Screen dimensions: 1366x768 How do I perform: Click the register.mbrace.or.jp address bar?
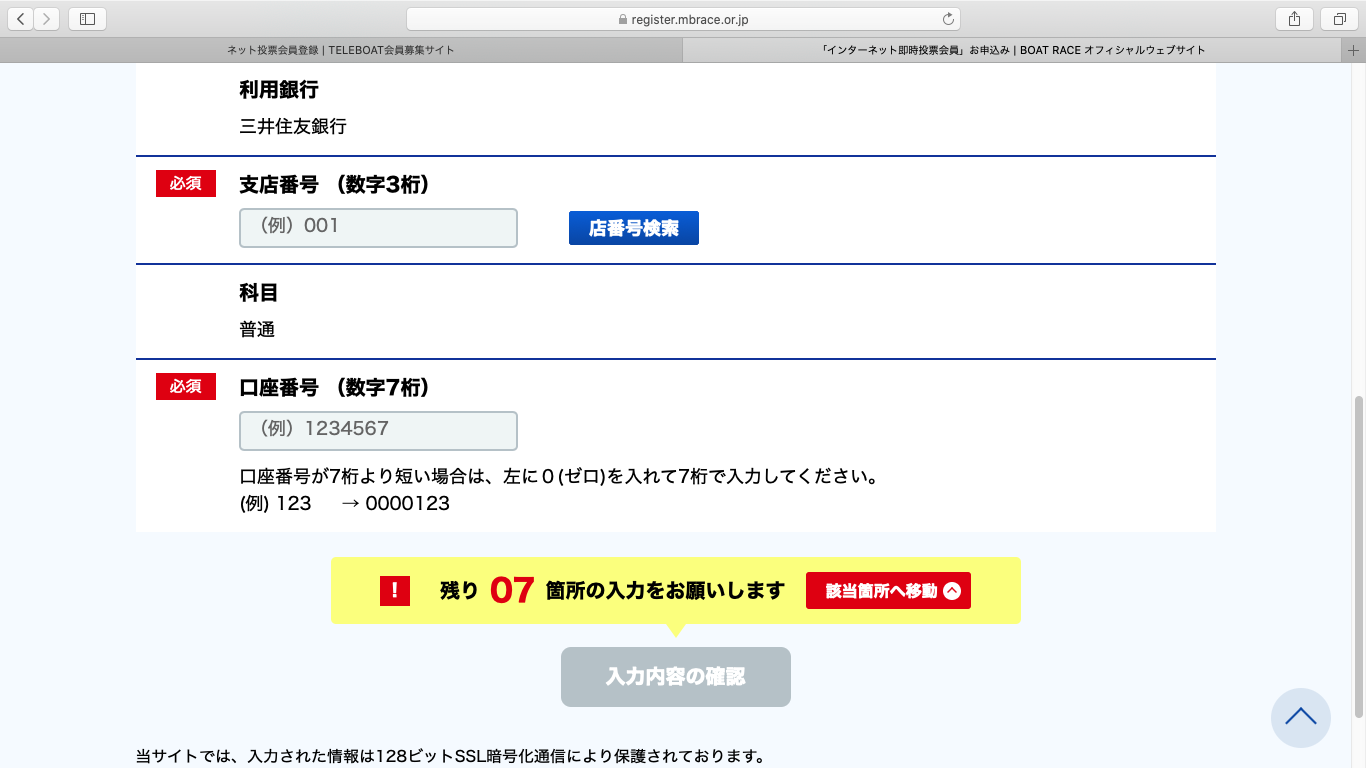tap(683, 19)
